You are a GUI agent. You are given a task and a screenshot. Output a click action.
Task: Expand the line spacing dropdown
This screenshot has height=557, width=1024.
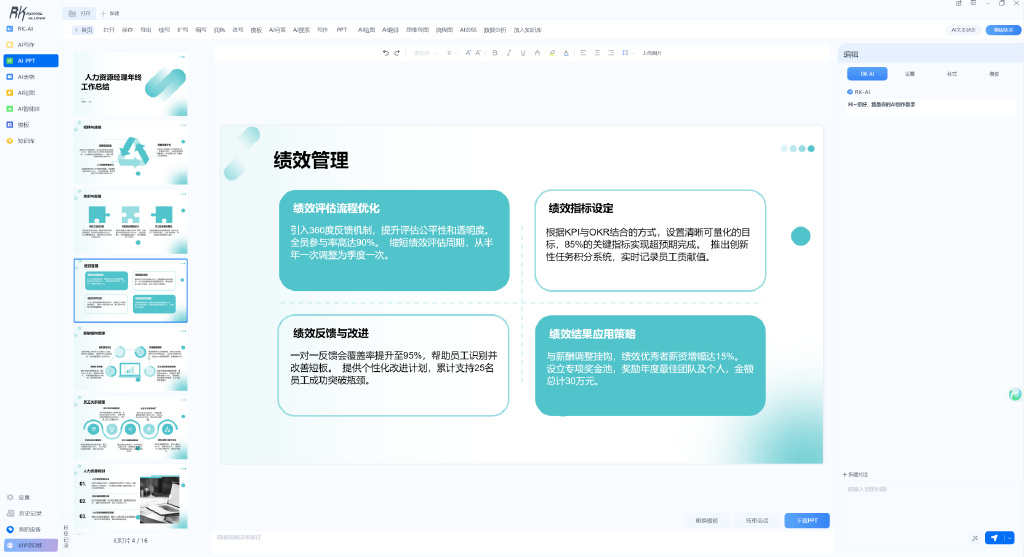tap(627, 53)
